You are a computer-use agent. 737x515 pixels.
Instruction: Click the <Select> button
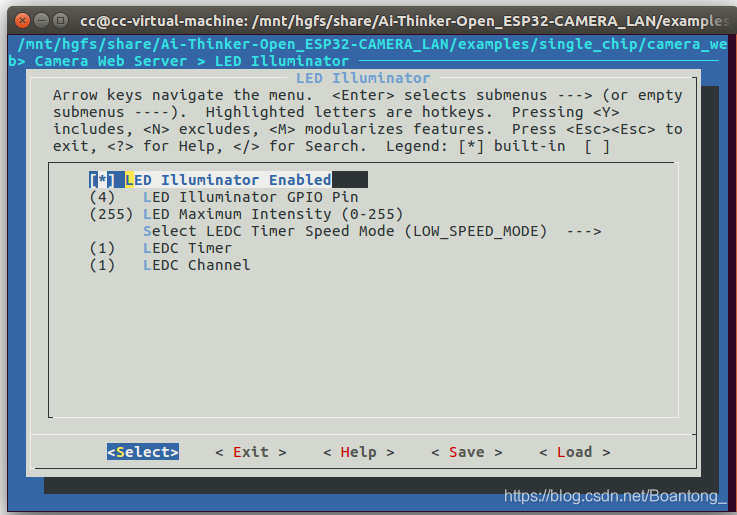click(142, 452)
